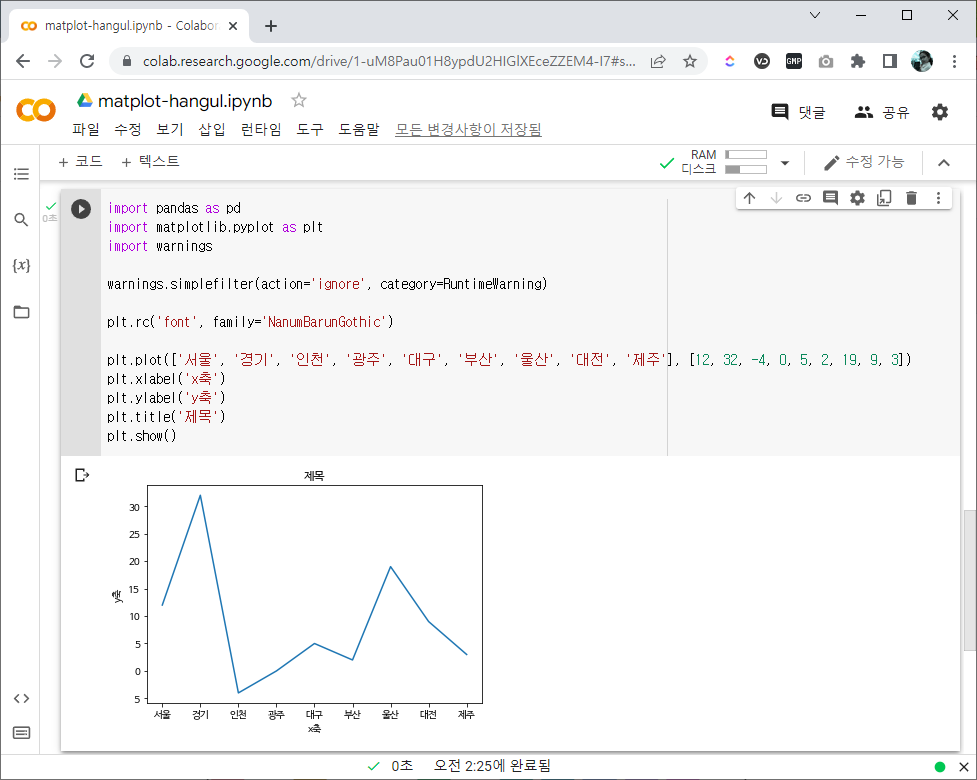Clear the cell output icon
977x780 pixels.
coord(82,475)
